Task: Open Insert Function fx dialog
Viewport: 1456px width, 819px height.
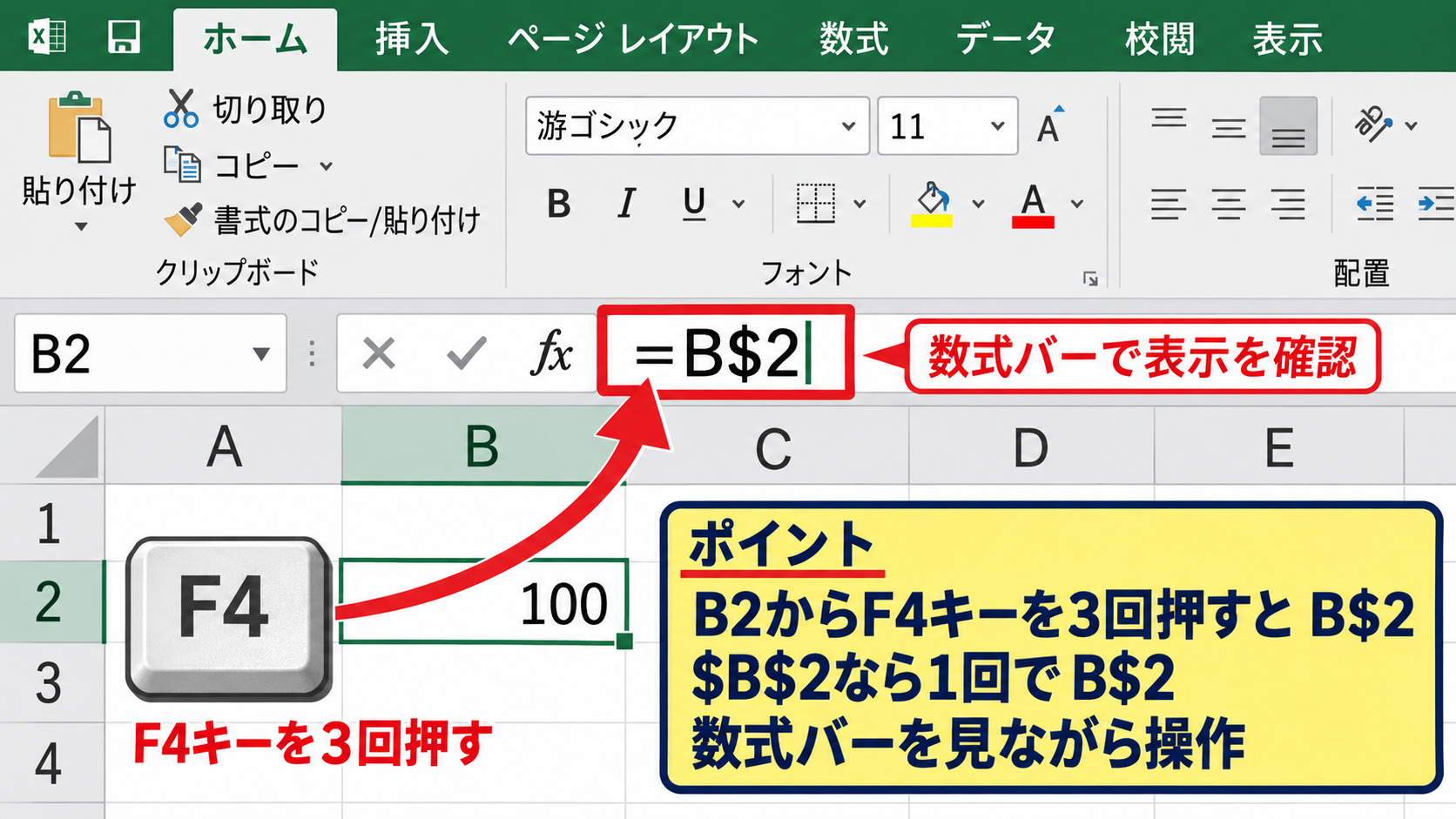Action: click(551, 353)
